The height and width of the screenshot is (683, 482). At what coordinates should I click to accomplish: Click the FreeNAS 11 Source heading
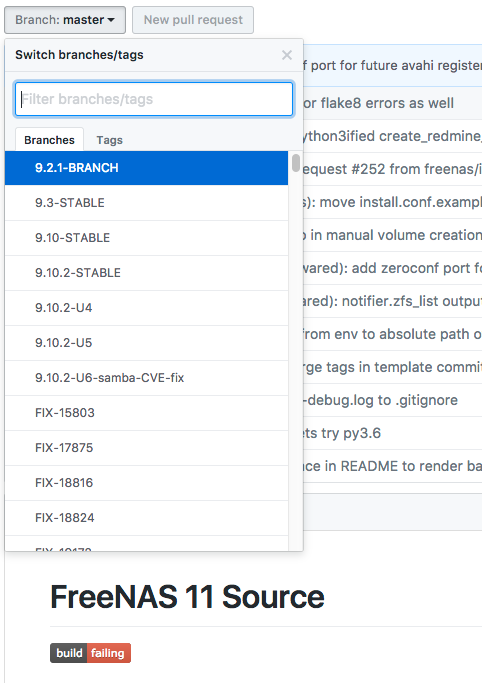(x=187, y=596)
